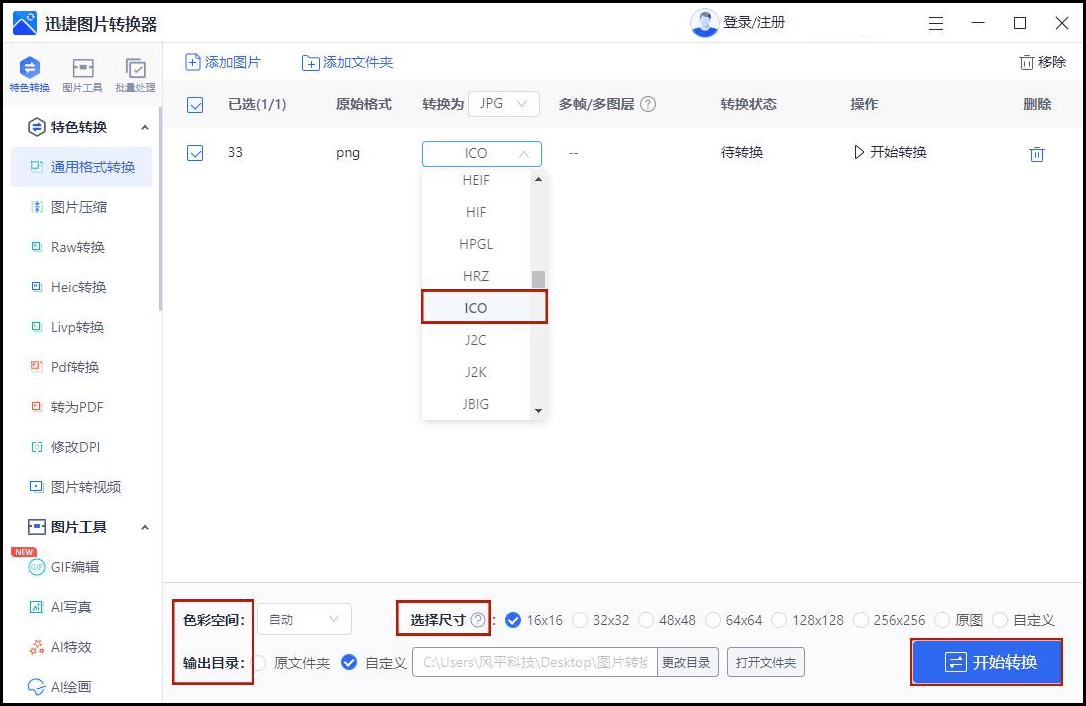Image resolution: width=1086 pixels, height=706 pixels.
Task: Click the 开始转换 convert button
Action: (986, 662)
